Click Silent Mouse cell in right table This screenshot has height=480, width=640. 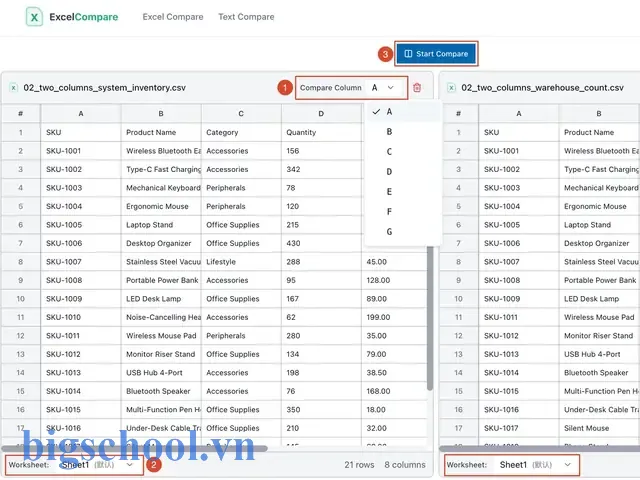pos(599,428)
